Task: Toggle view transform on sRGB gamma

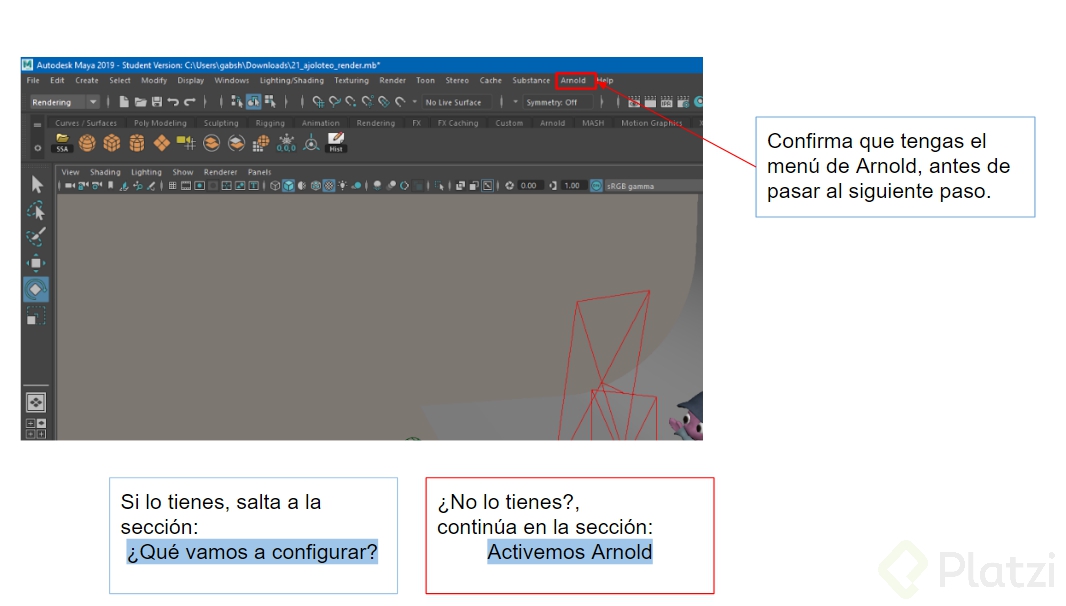Action: [x=596, y=186]
